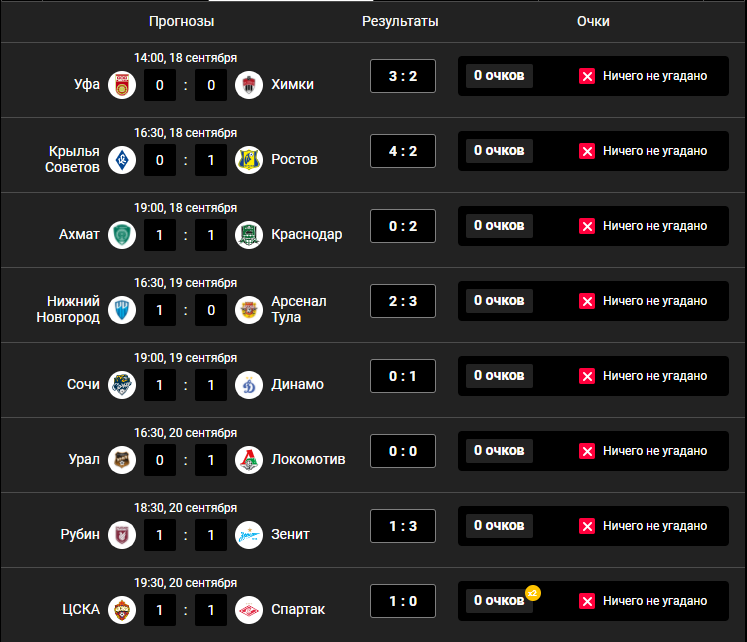Select the Krasnodar club crest

click(249, 235)
